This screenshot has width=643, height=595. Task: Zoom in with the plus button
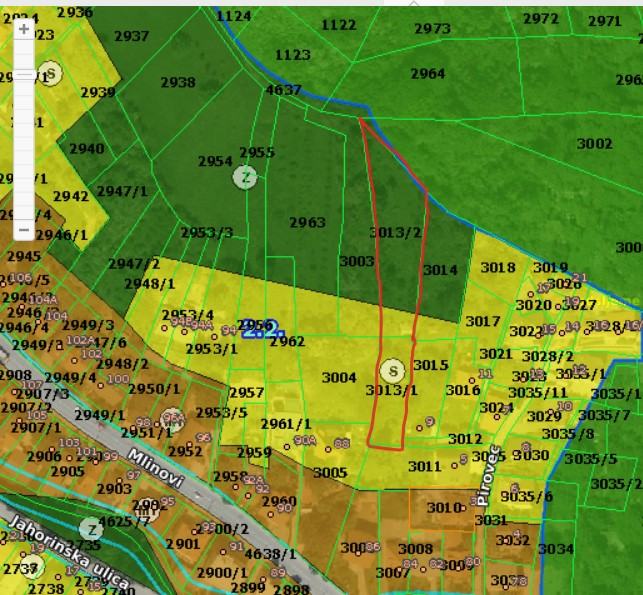pos(24,29)
